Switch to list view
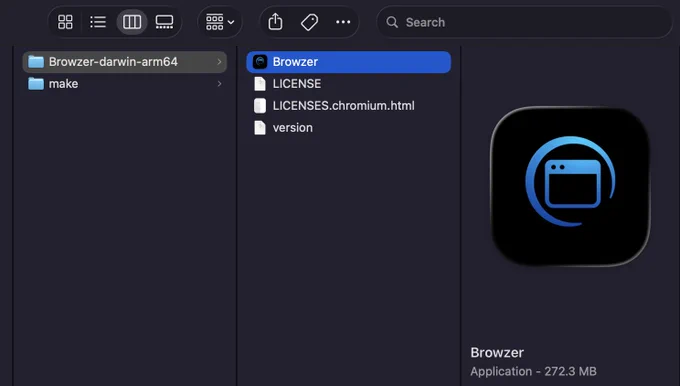This screenshot has width=680, height=386. [x=98, y=22]
